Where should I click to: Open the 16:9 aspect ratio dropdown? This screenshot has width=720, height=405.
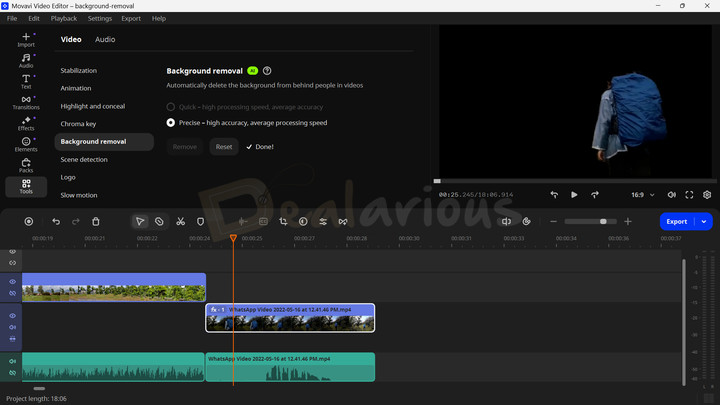[643, 195]
